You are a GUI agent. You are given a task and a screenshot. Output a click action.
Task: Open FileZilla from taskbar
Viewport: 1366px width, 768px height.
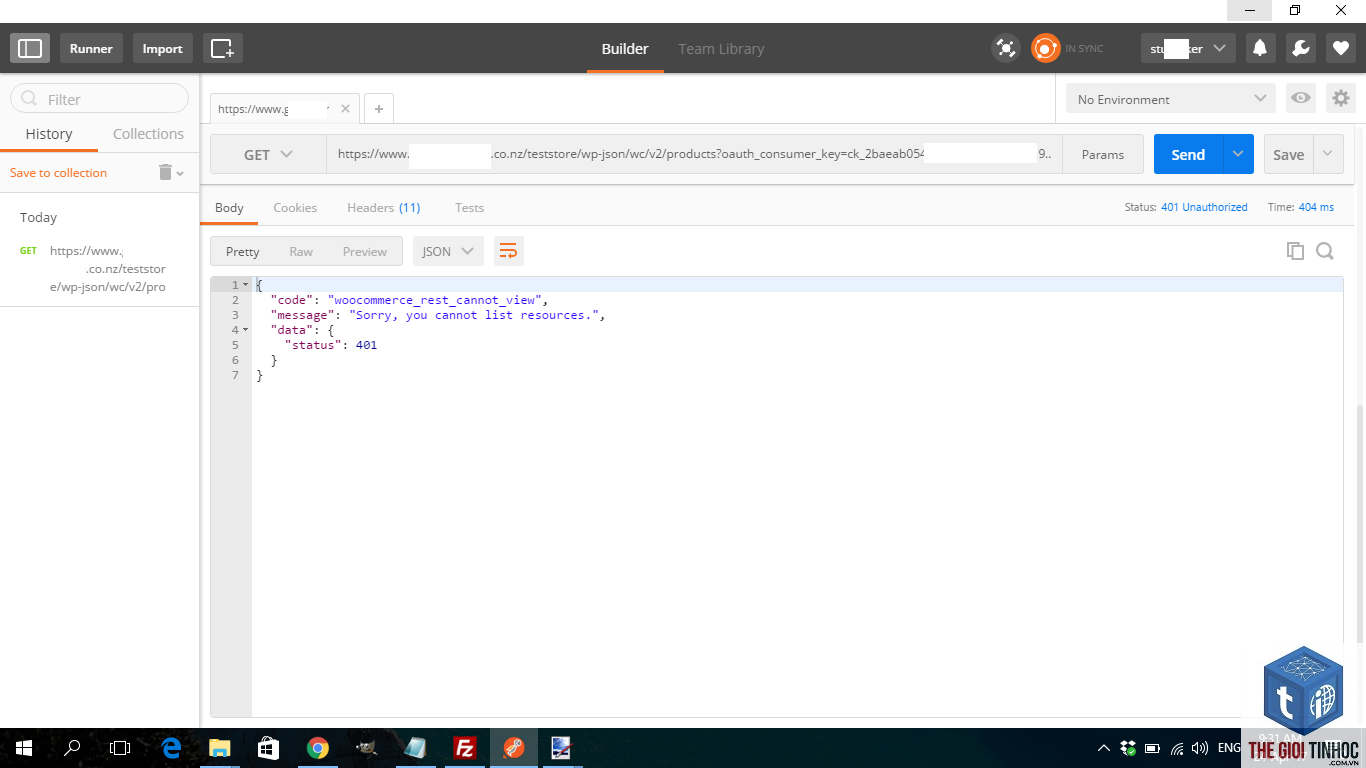pyautogui.click(x=464, y=747)
